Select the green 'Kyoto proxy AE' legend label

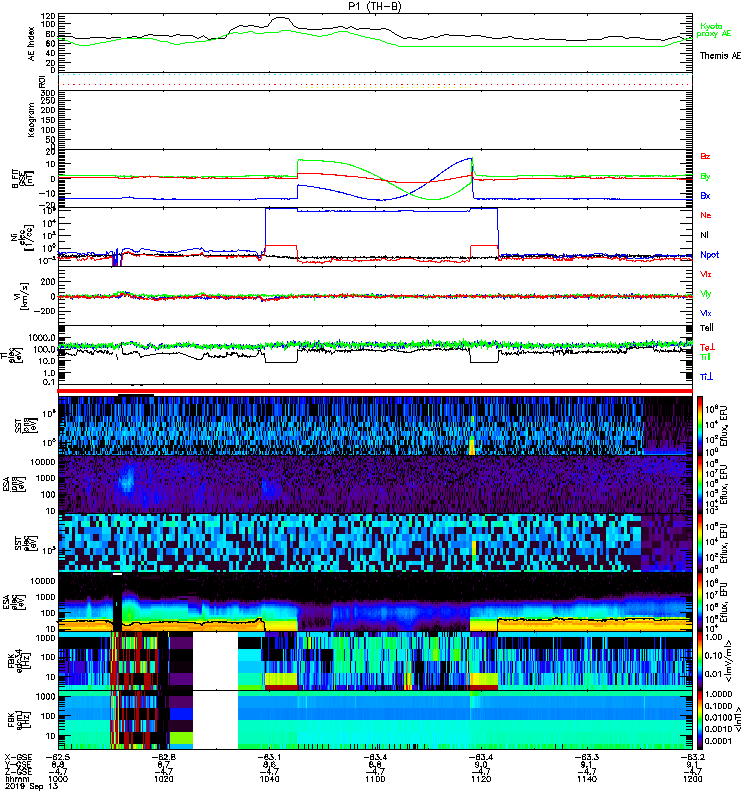pyautogui.click(x=713, y=30)
